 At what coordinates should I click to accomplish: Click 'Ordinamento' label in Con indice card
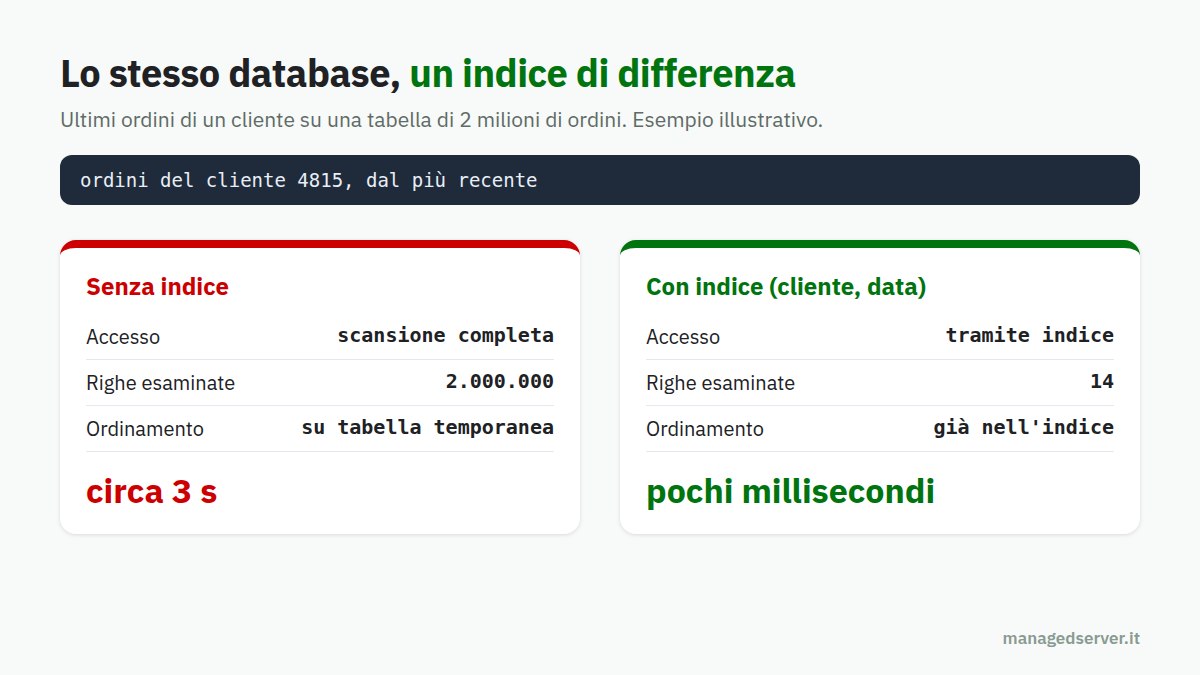click(x=705, y=429)
